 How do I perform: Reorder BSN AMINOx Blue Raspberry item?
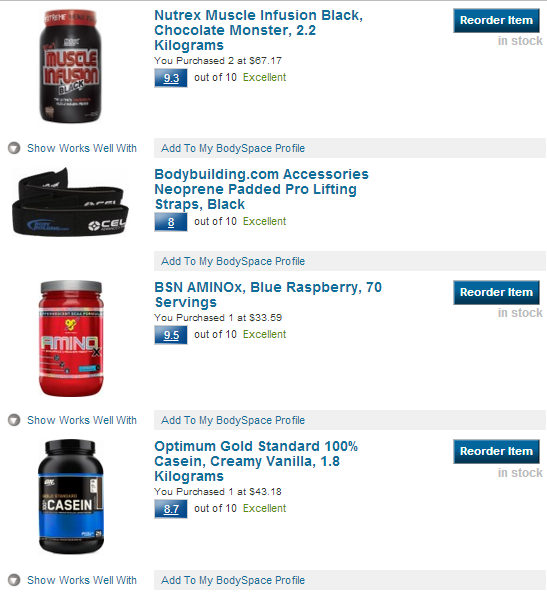click(496, 292)
